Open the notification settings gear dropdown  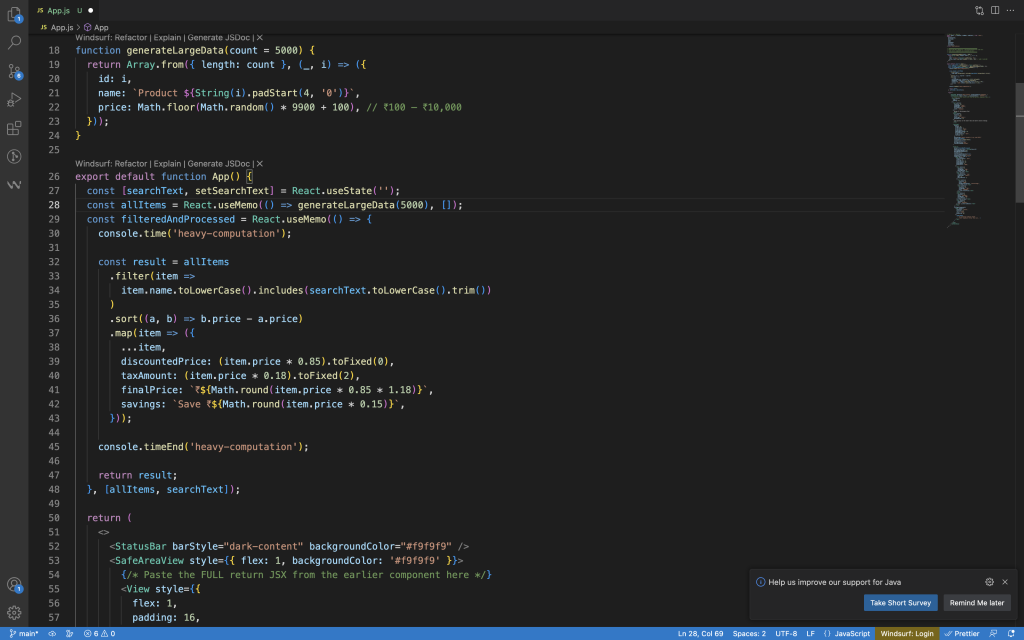pos(989,581)
